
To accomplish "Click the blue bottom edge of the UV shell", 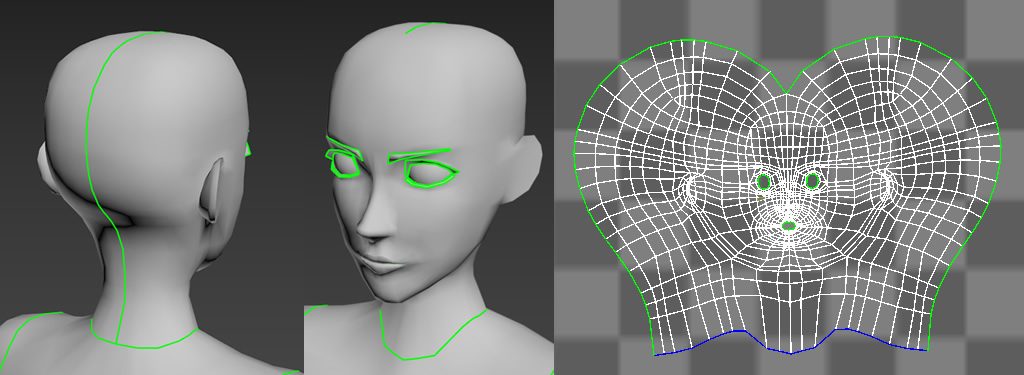I will tap(790, 343).
